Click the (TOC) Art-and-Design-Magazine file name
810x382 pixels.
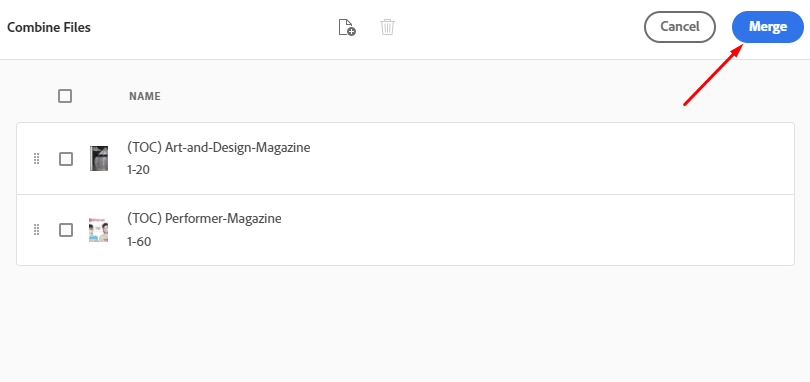coord(219,148)
